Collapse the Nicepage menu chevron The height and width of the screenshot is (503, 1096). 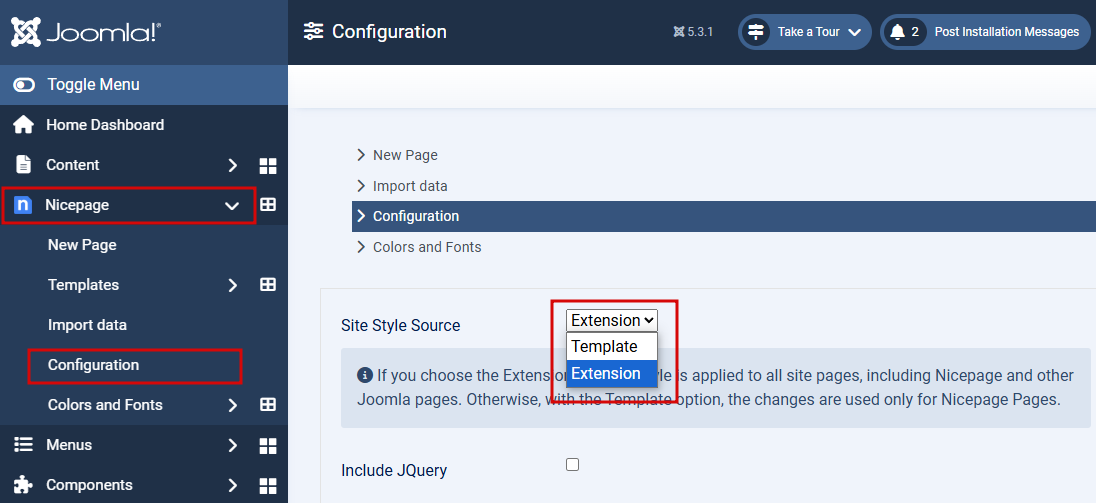[x=231, y=205]
